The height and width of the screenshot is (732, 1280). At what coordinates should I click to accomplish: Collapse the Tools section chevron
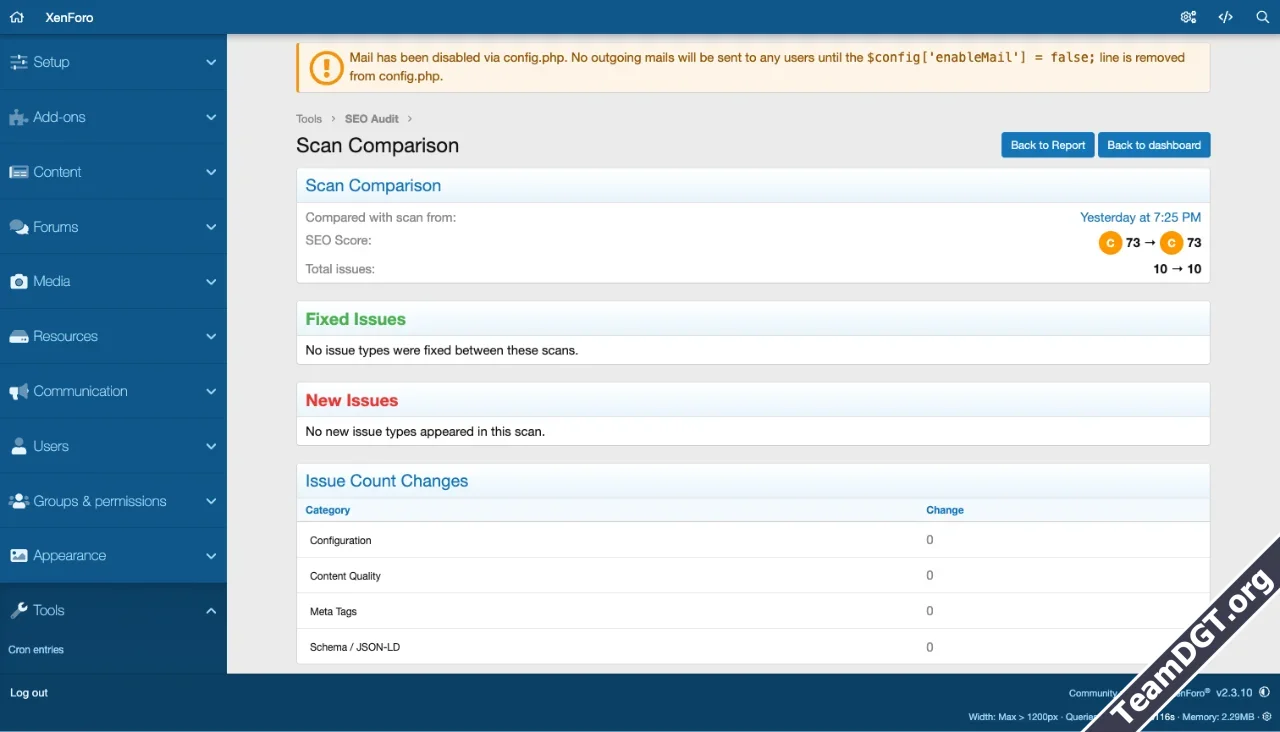211,611
